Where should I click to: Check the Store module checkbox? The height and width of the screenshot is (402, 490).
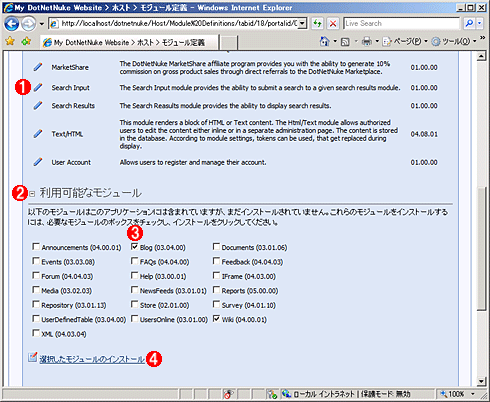134,304
